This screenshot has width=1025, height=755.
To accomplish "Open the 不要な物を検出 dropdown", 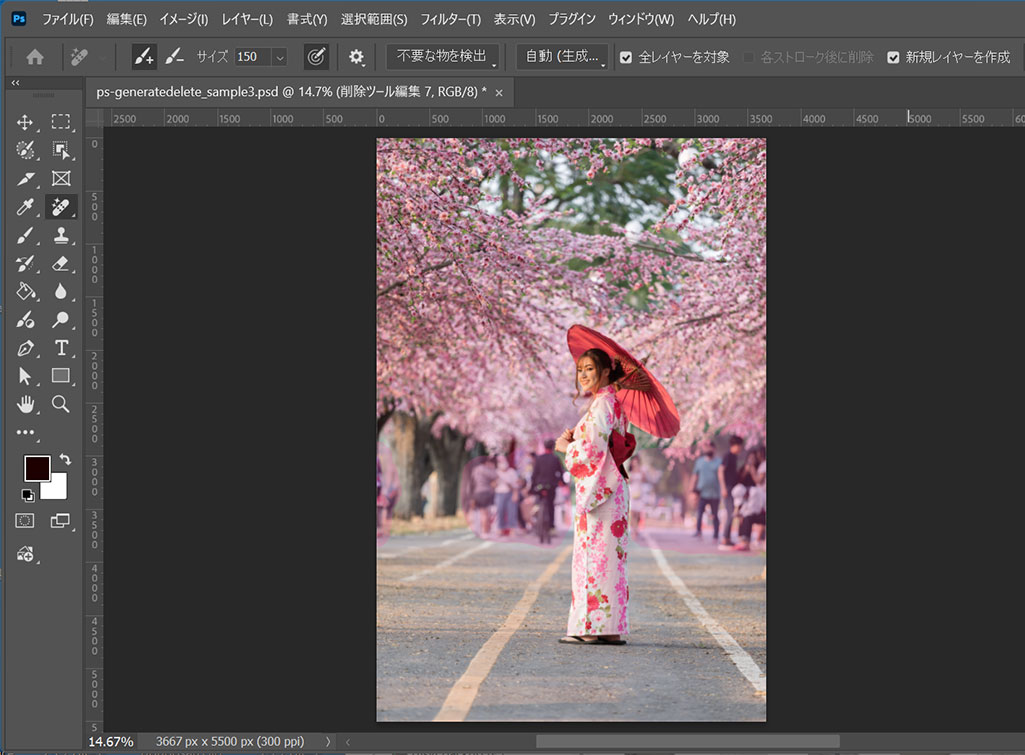I will pos(443,57).
